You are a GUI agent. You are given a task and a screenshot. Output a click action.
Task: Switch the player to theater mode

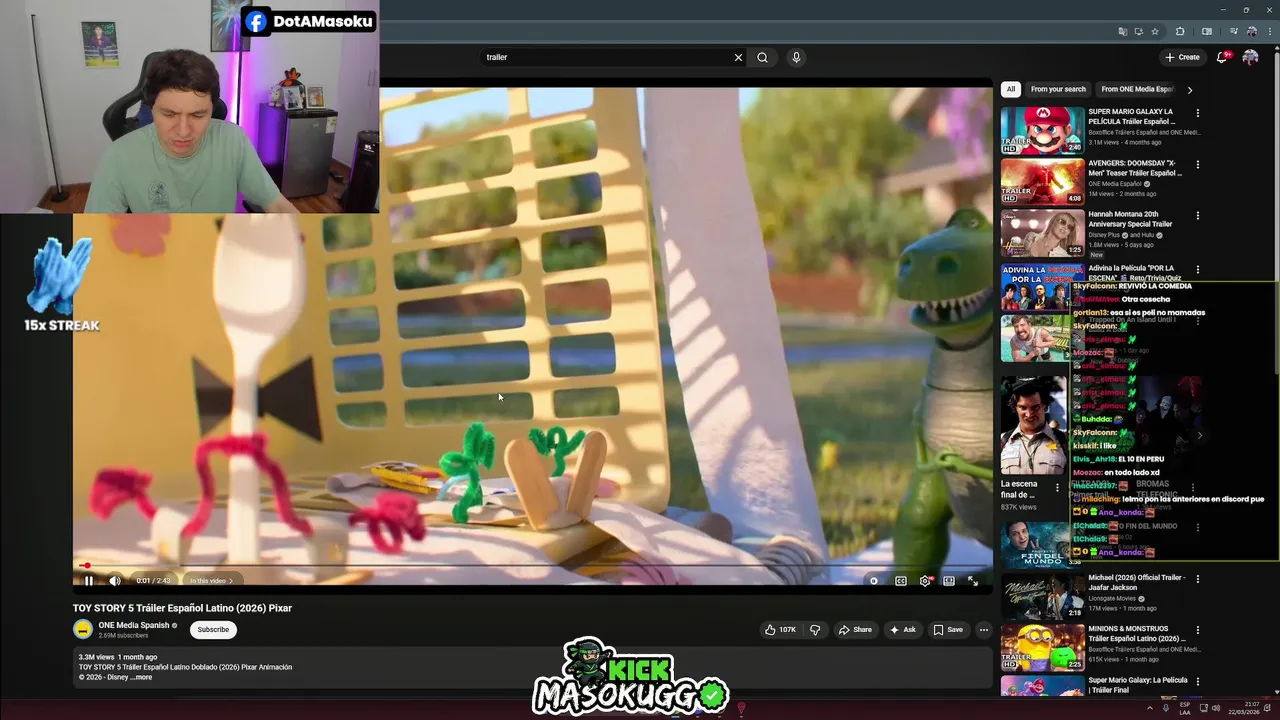coord(949,581)
